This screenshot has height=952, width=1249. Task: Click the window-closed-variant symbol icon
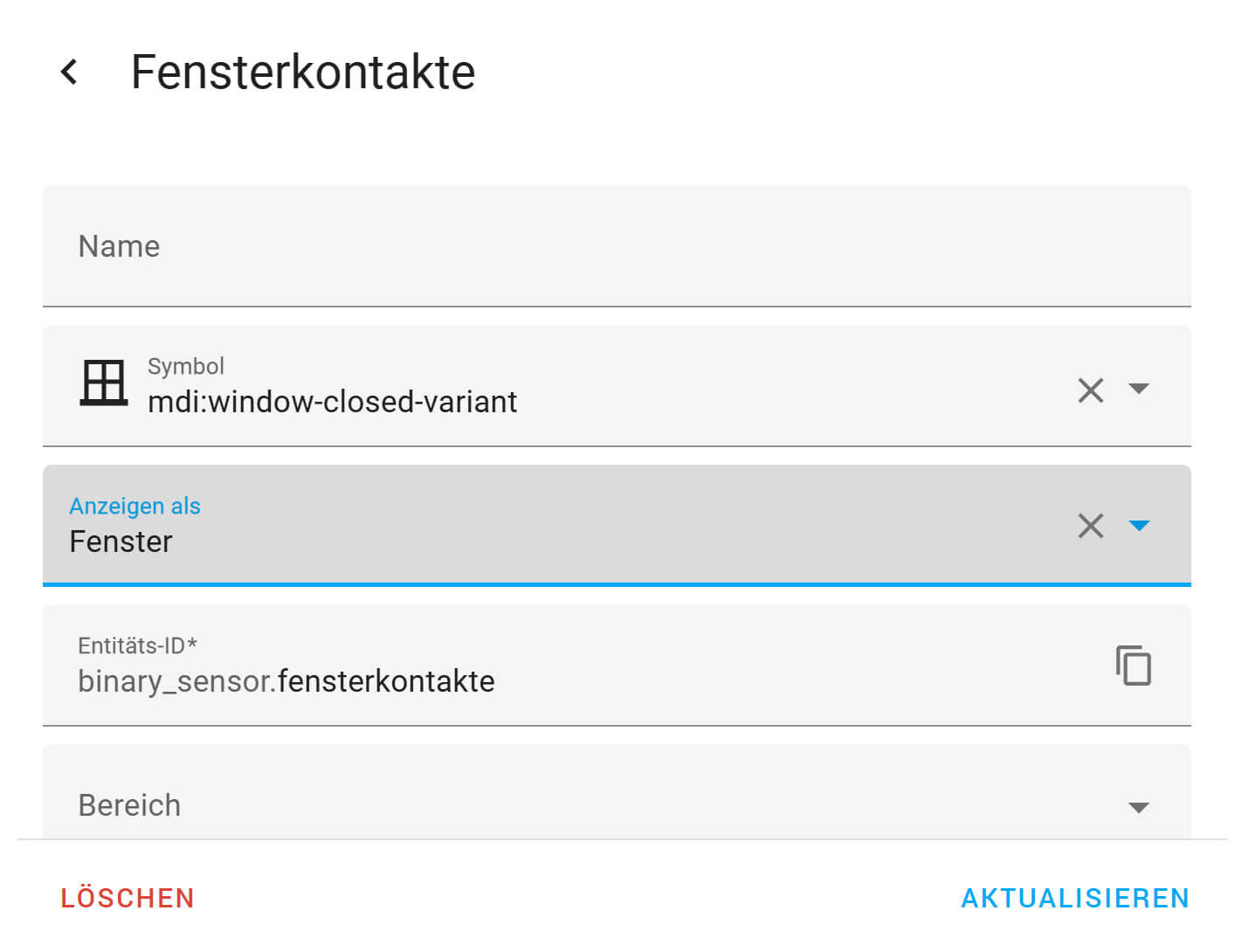tap(103, 384)
